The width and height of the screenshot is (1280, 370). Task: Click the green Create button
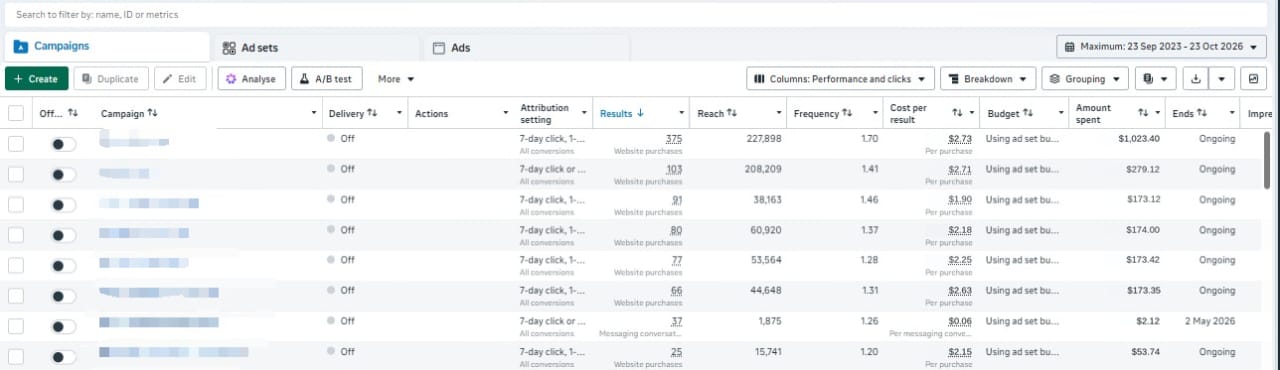click(36, 78)
